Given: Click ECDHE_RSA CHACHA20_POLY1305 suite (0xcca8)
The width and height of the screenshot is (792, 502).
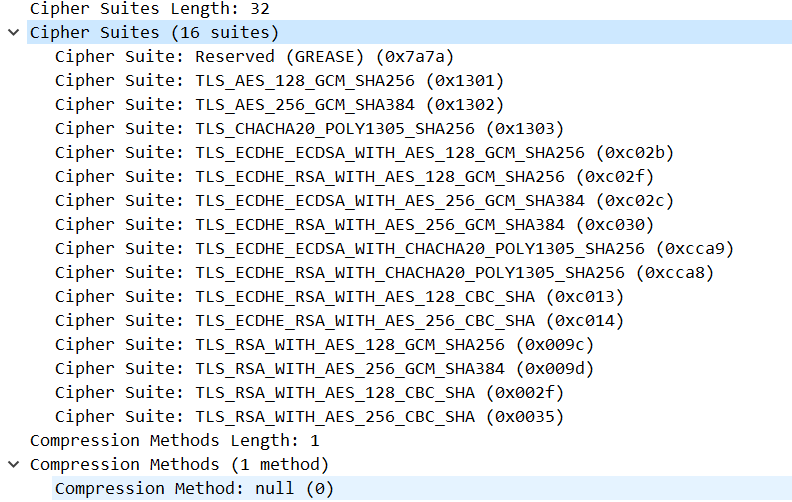Looking at the screenshot, I should tap(384, 272).
